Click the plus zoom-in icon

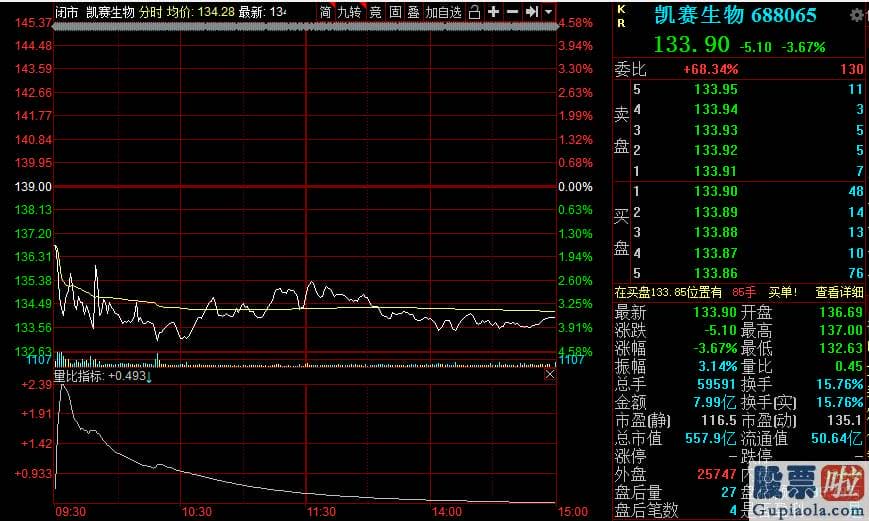click(493, 12)
